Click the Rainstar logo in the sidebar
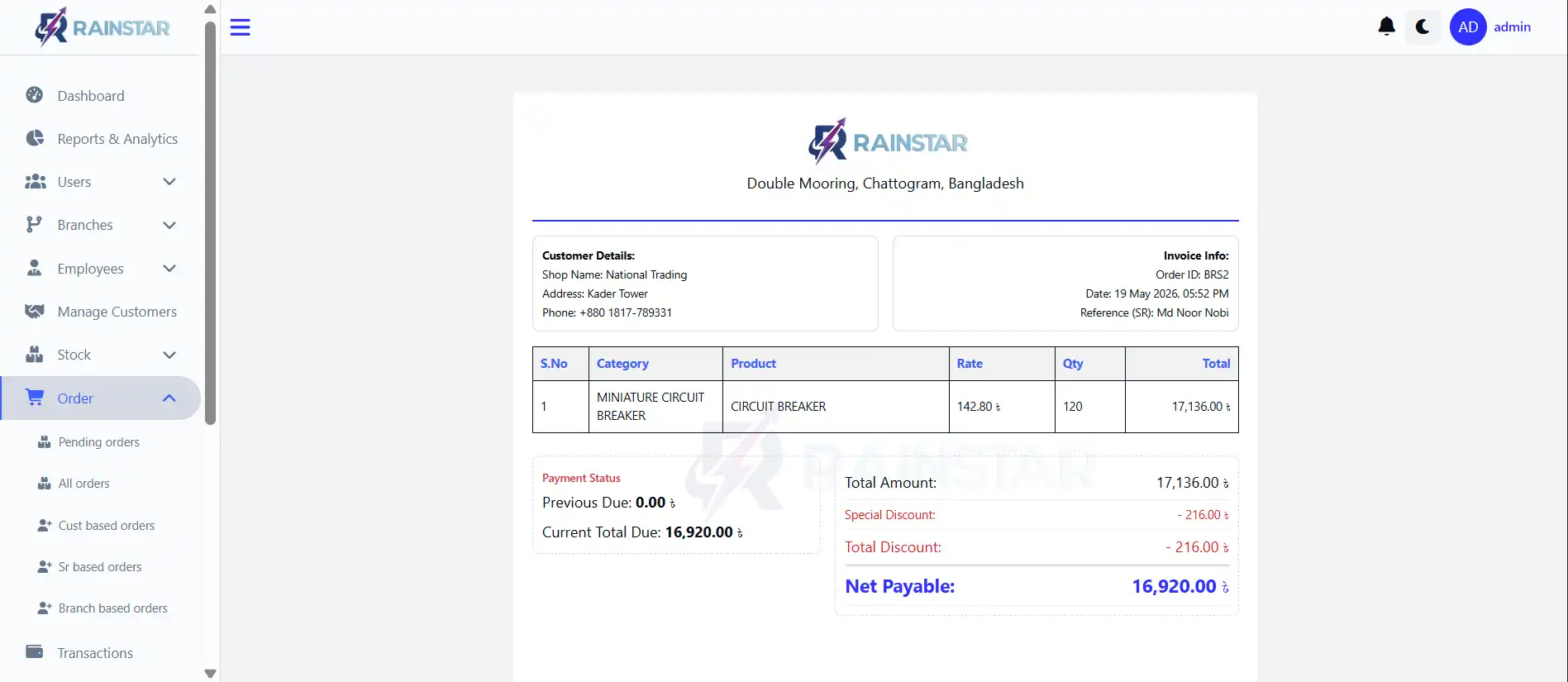Screen dimensions: 1568x682 click(x=102, y=27)
